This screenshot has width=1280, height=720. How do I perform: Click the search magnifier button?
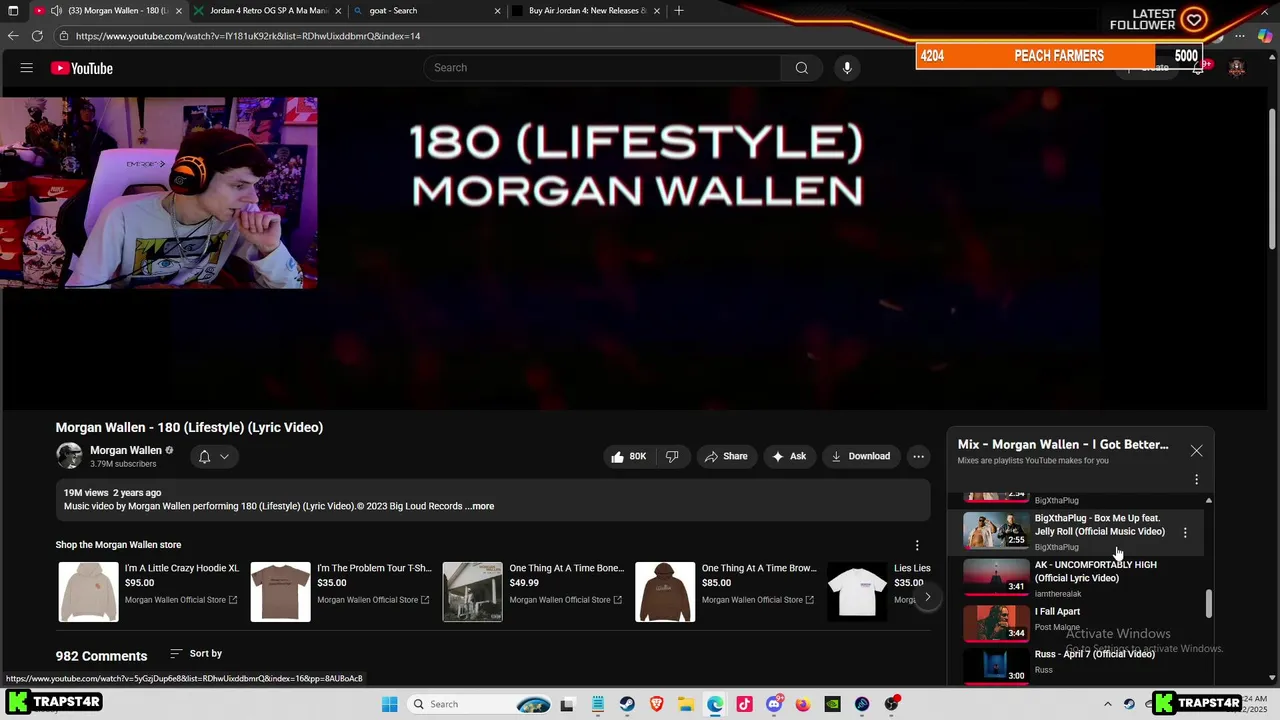[x=801, y=68]
